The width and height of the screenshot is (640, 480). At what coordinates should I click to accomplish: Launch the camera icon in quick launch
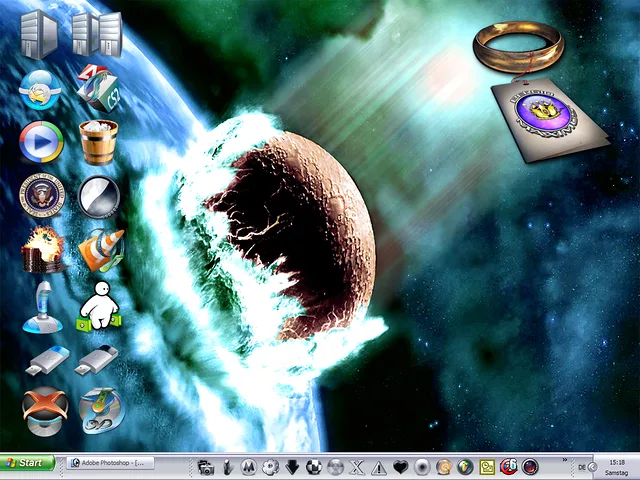(206, 467)
